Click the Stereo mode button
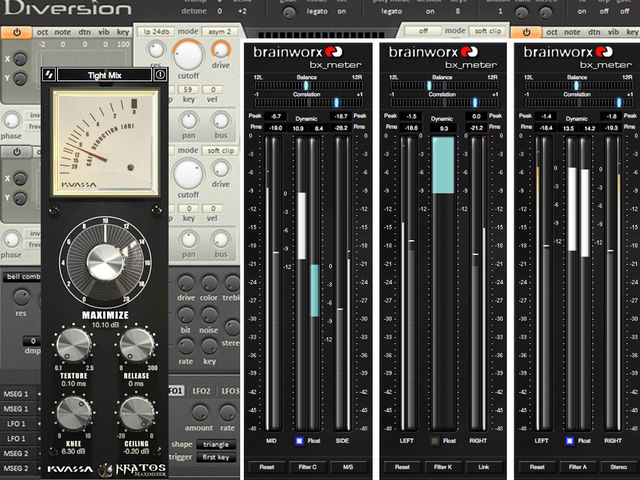The image size is (640, 480). pos(618,467)
